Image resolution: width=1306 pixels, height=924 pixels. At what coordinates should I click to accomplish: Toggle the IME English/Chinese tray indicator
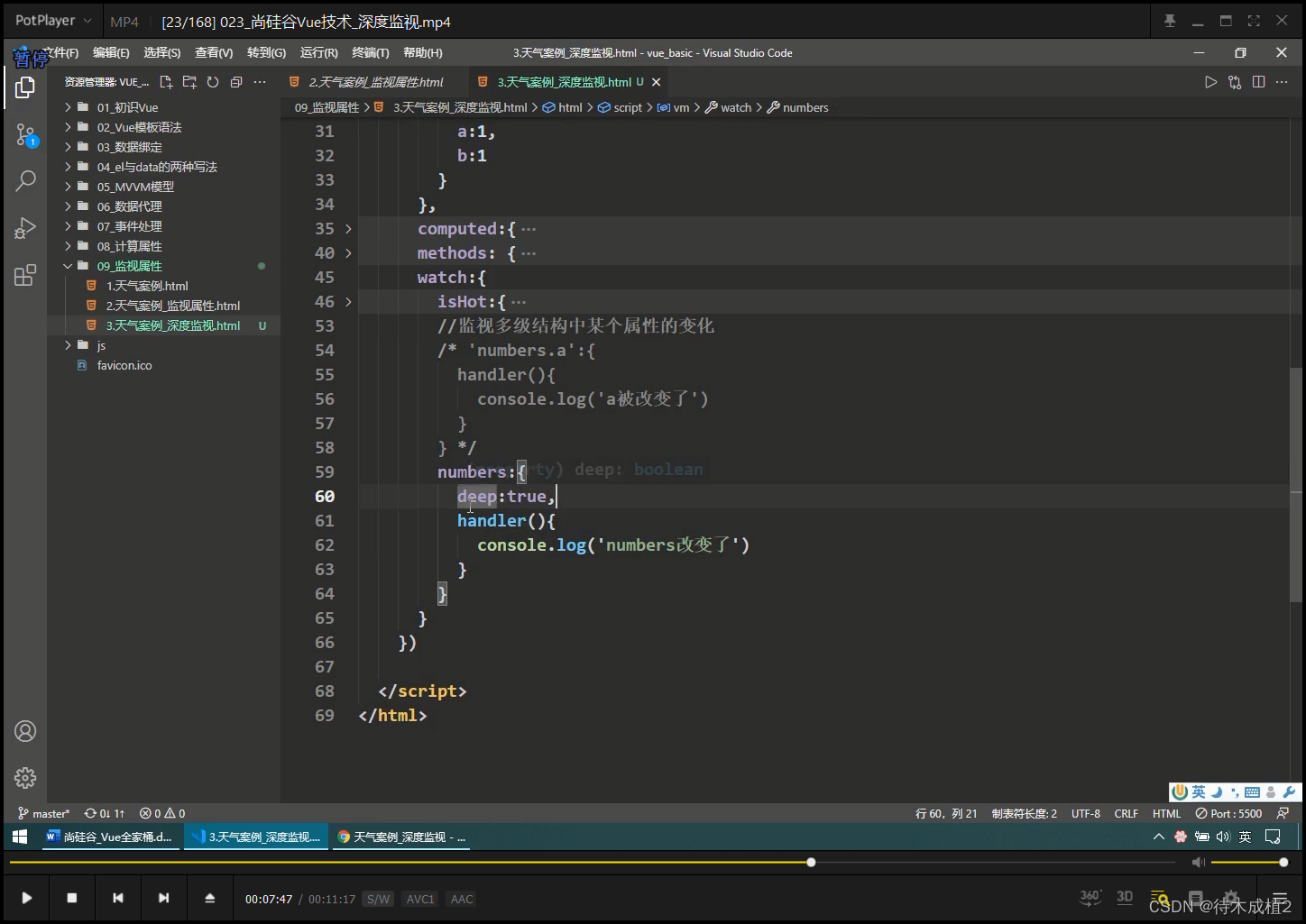click(x=1246, y=837)
